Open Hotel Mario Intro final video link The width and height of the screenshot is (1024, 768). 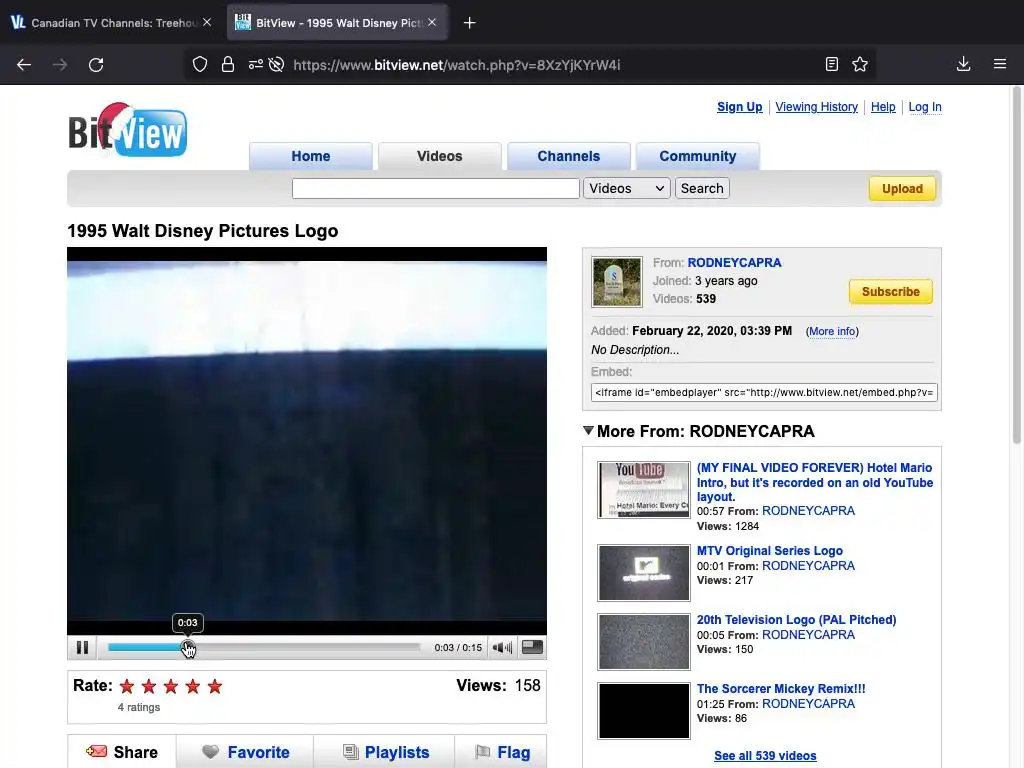tap(814, 482)
